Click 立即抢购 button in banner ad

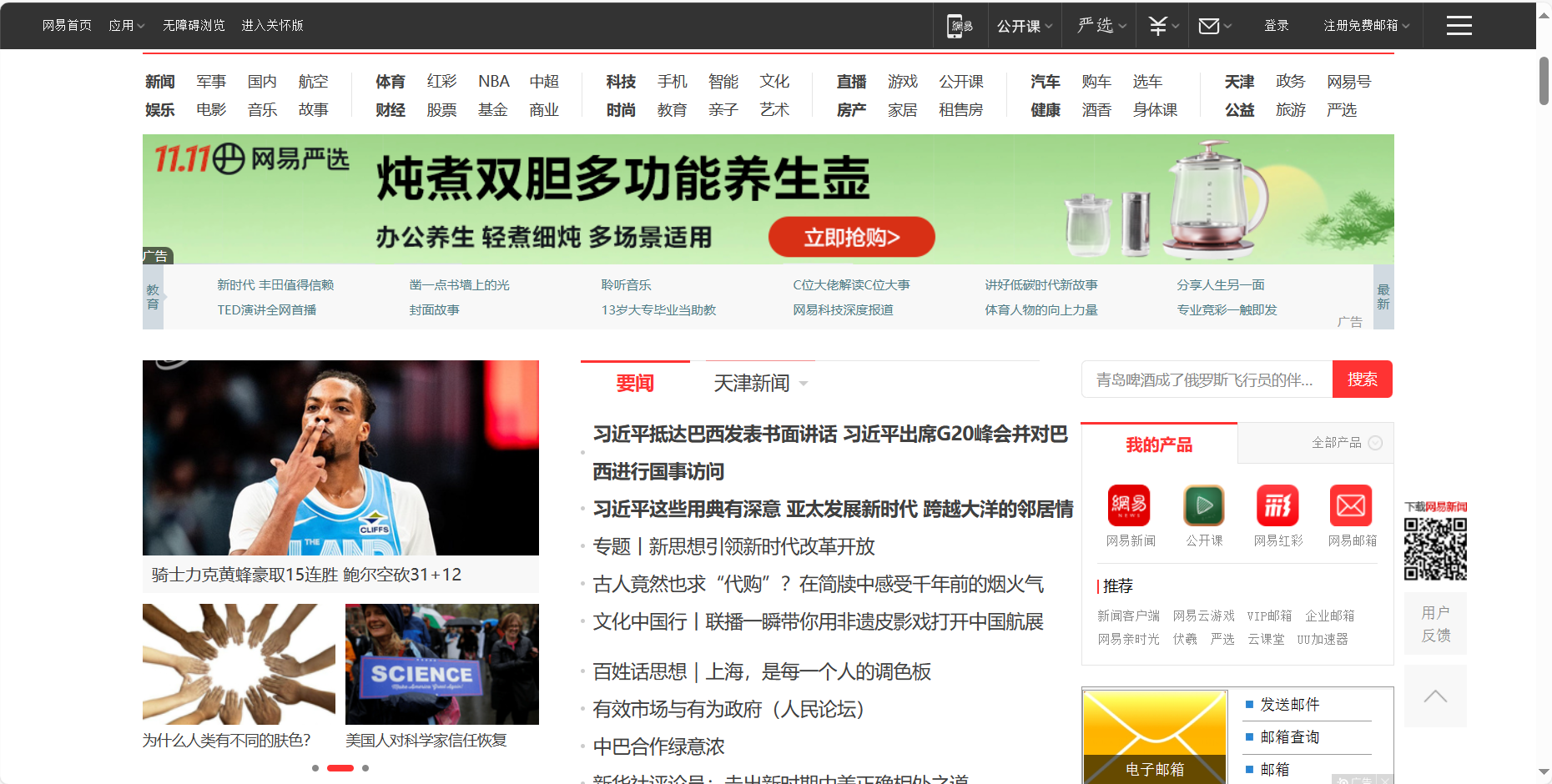851,238
